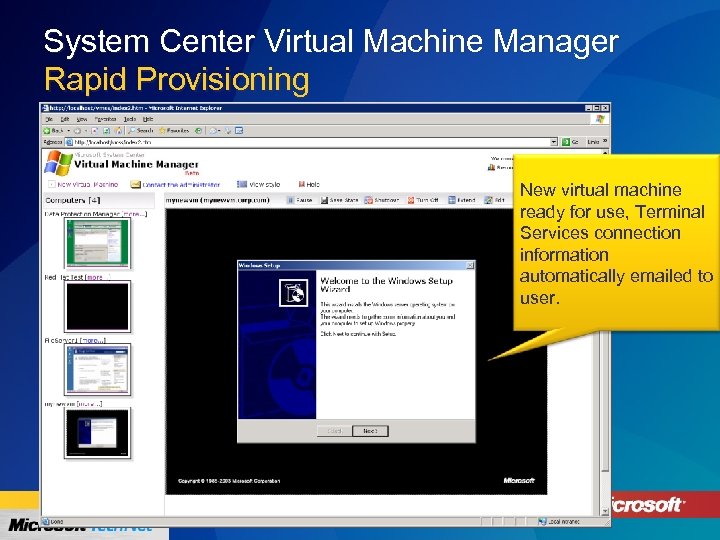This screenshot has height=540, width=720.
Task: Open the Tools menu
Action: click(x=129, y=119)
